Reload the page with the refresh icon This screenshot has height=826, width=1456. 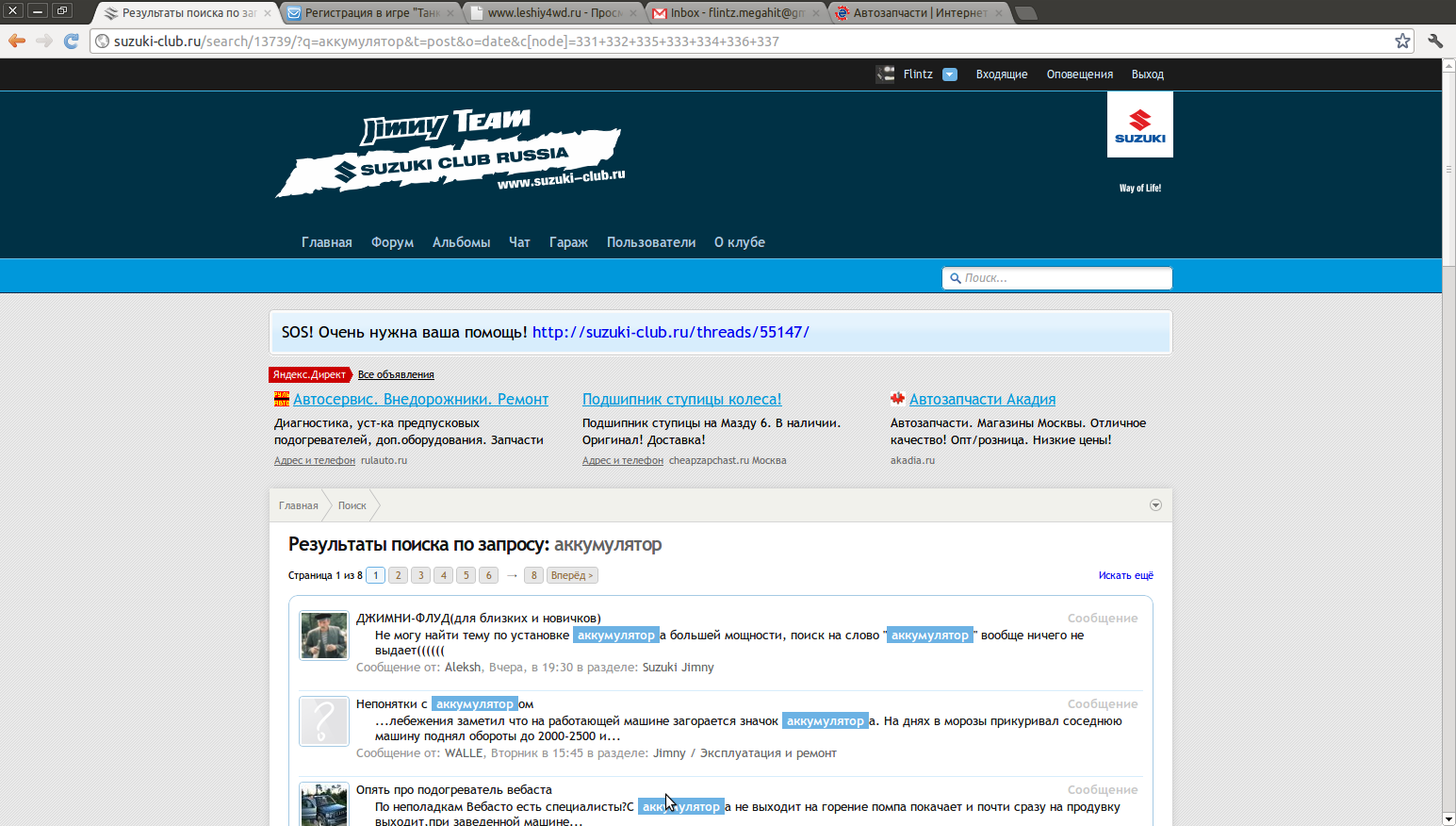[71, 41]
